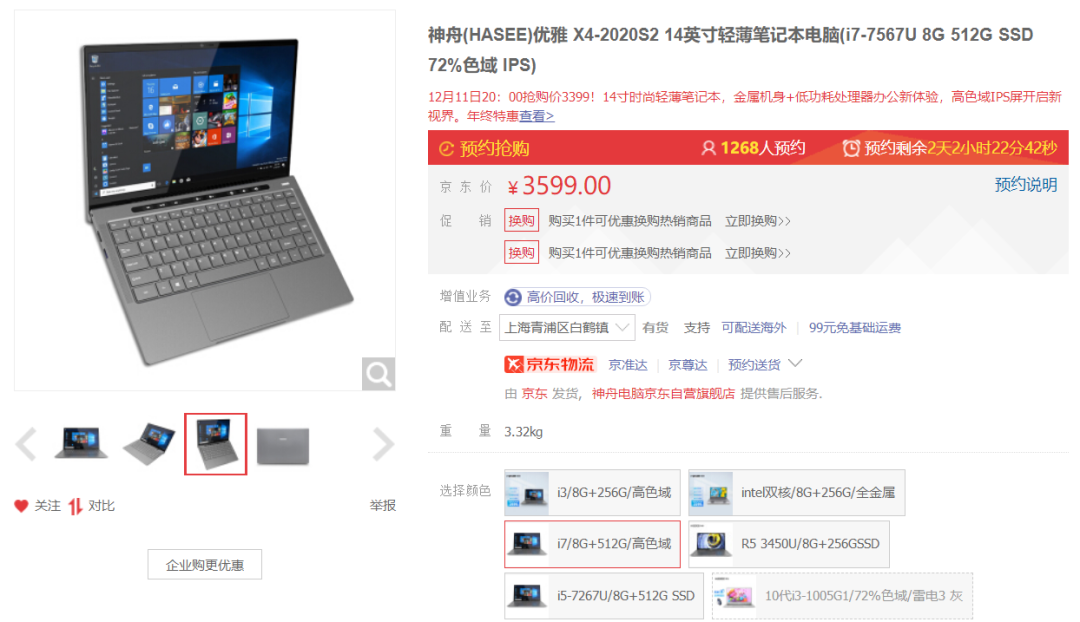Open the 上海青浦区白鹤镇 delivery address dropdown
Screen dimensions: 1080x622
(x=567, y=328)
